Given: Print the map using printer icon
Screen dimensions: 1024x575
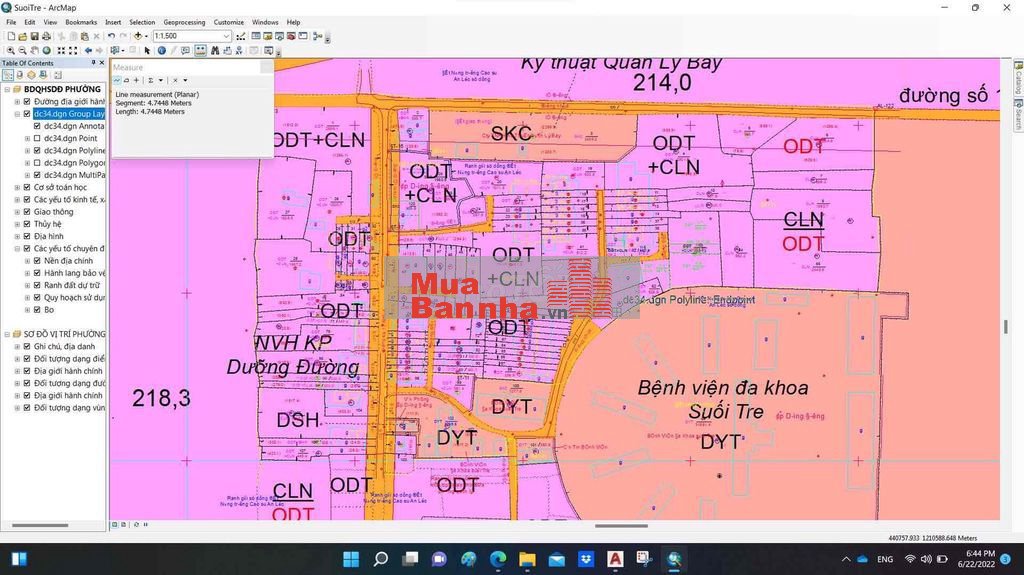Looking at the screenshot, I should (46, 36).
